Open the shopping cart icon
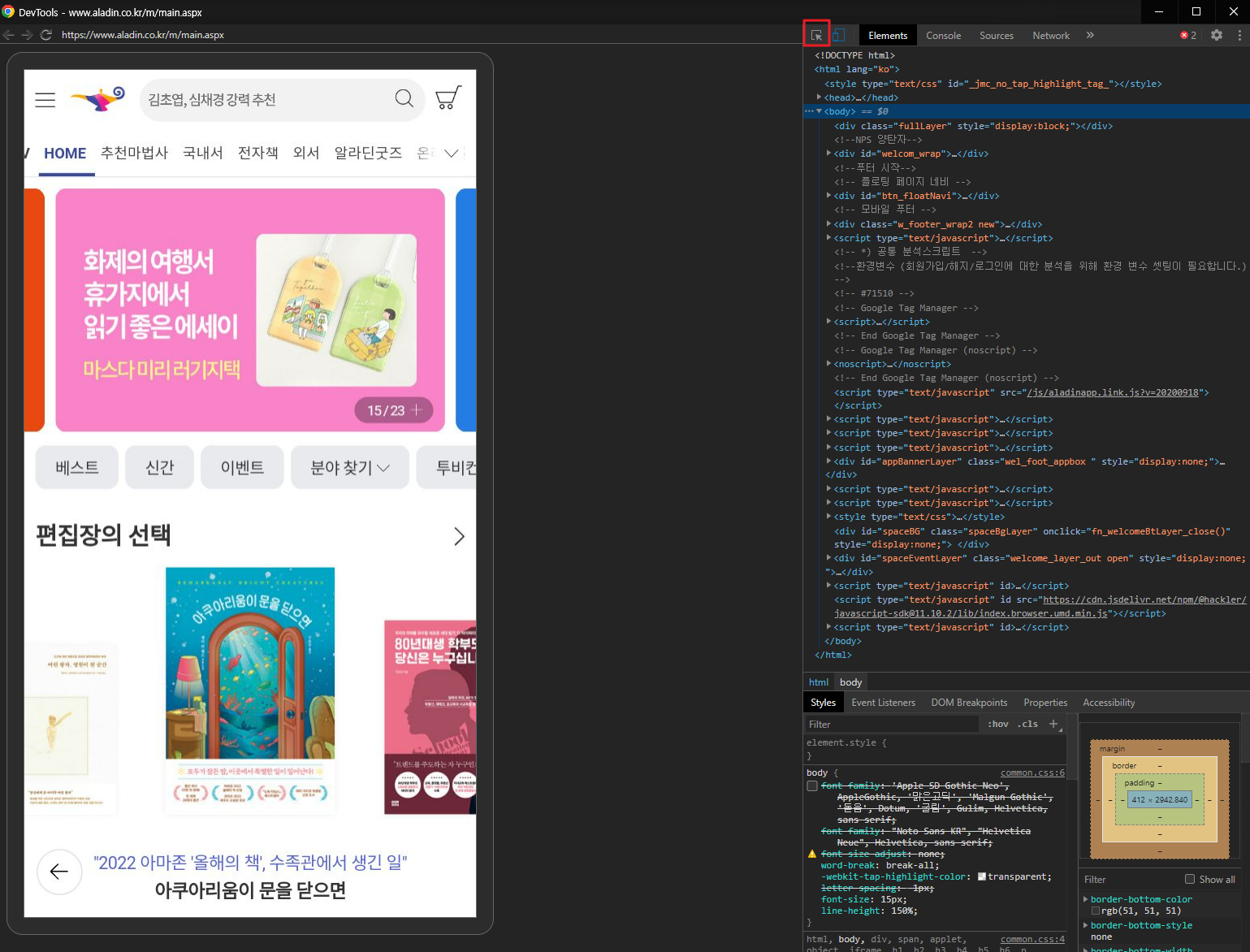This screenshot has width=1250, height=952. pos(448,98)
